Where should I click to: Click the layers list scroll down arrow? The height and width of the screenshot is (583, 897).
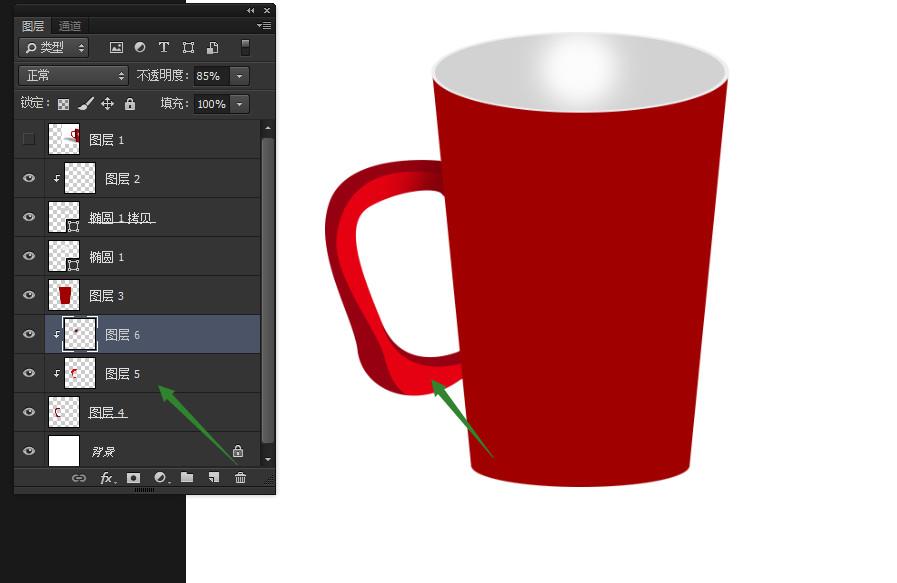[268, 459]
